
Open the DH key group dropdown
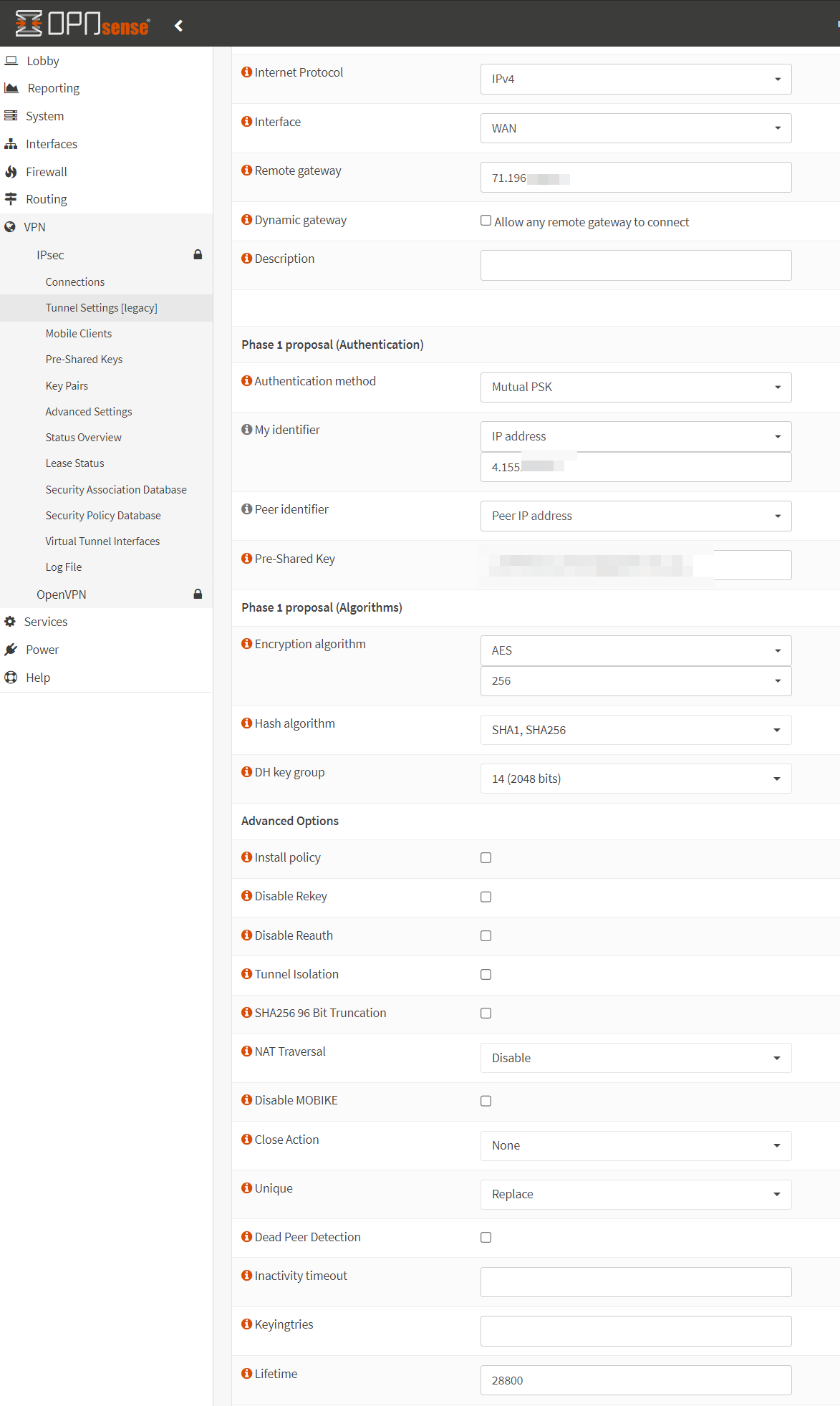(636, 779)
